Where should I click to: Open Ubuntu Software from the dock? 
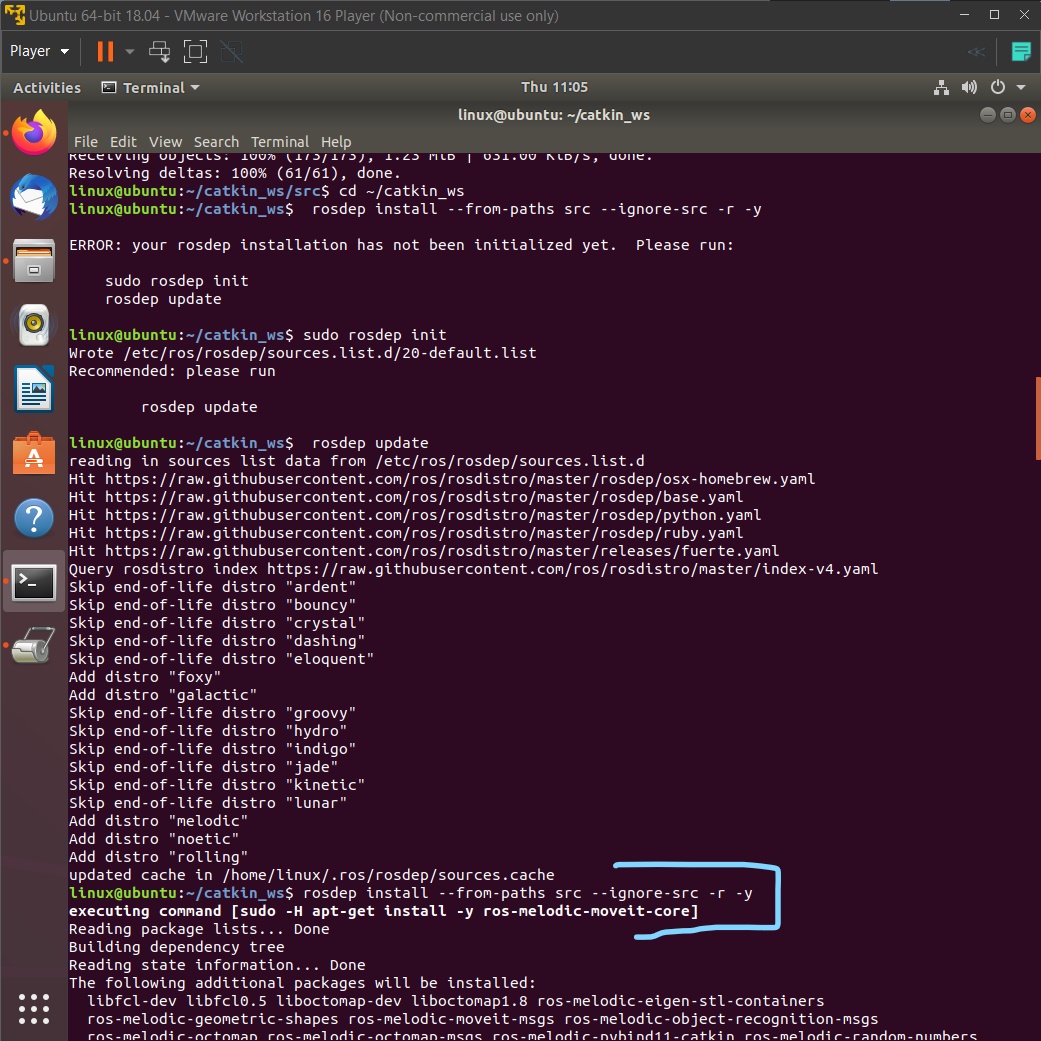(33, 454)
